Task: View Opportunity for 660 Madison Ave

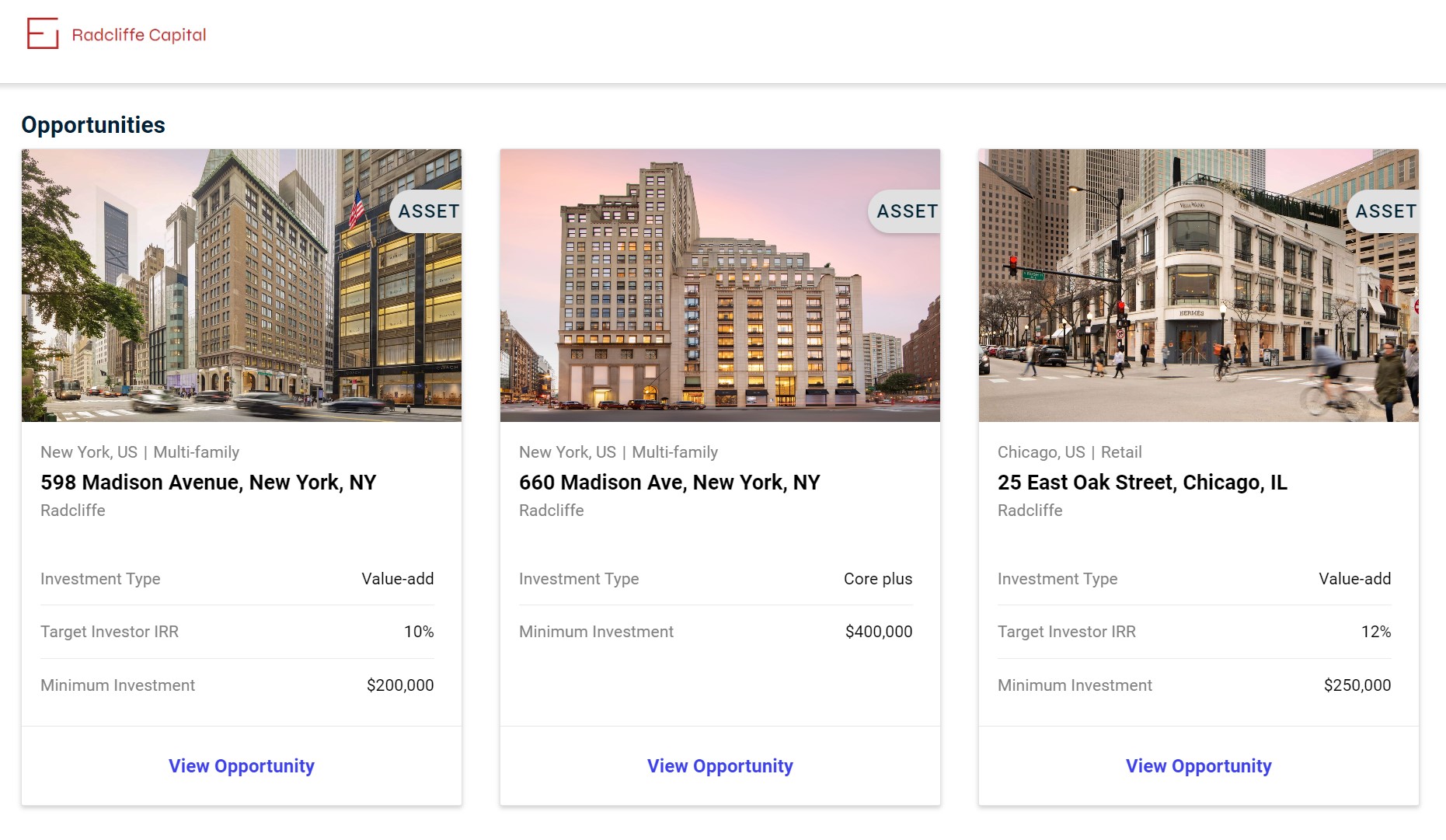Action: click(x=720, y=766)
